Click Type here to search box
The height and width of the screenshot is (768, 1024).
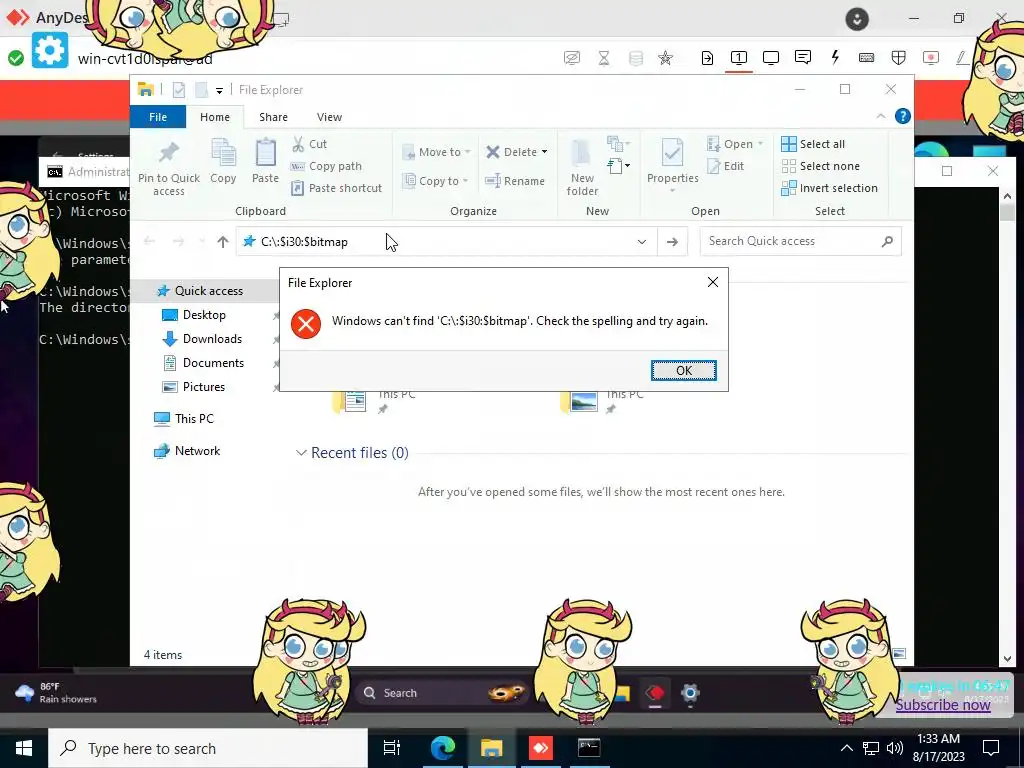point(208,748)
